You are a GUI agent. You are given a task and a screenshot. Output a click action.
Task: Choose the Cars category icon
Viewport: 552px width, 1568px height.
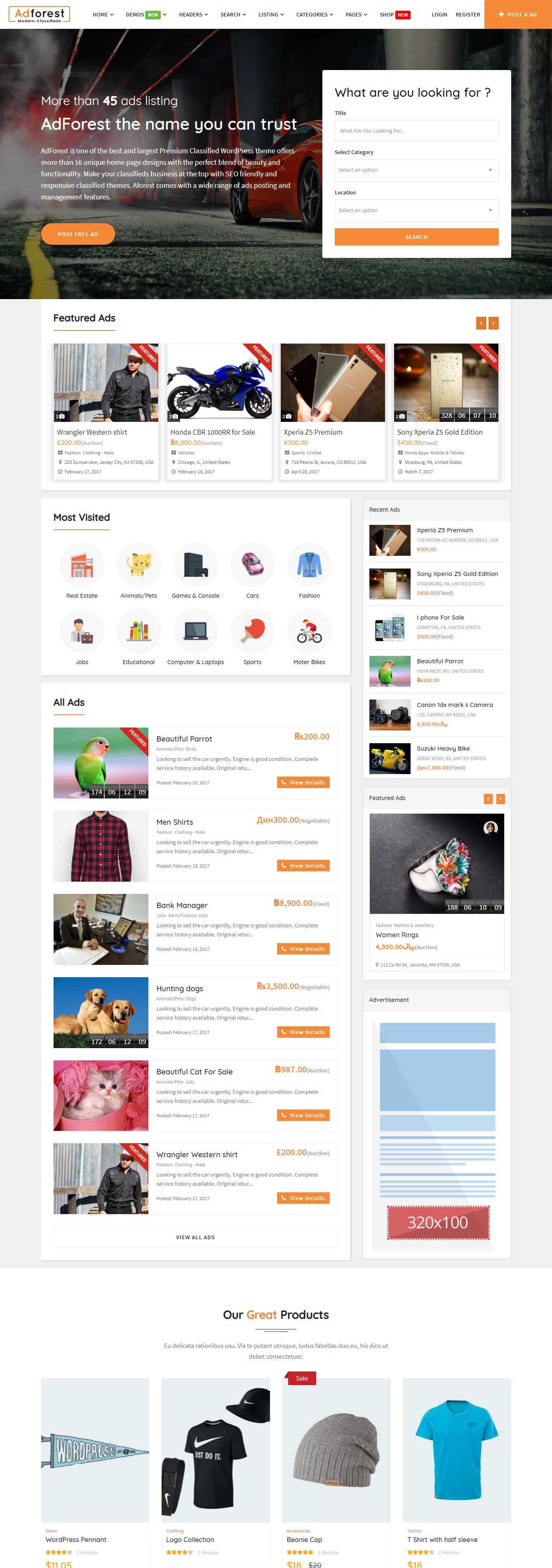(252, 564)
